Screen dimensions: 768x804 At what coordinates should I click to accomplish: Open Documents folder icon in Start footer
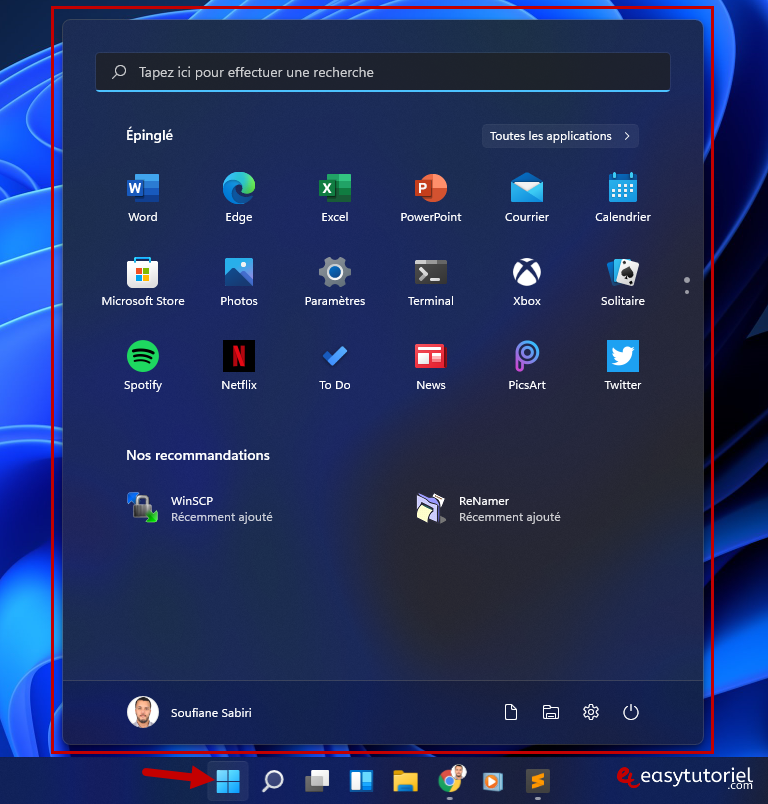point(511,712)
